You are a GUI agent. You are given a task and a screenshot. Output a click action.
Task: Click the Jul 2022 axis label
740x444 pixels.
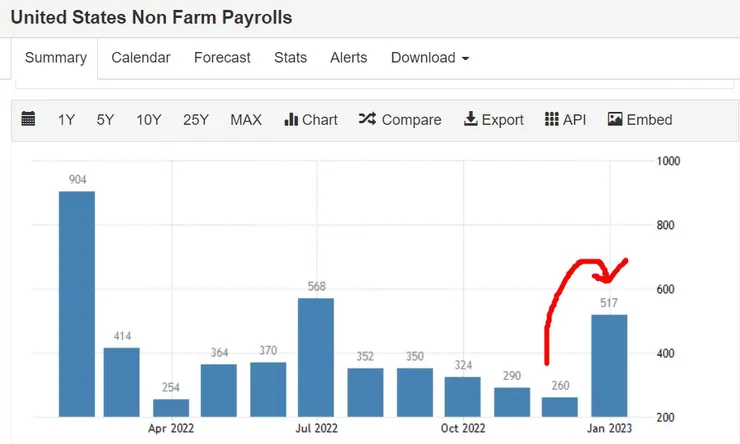[x=317, y=428]
